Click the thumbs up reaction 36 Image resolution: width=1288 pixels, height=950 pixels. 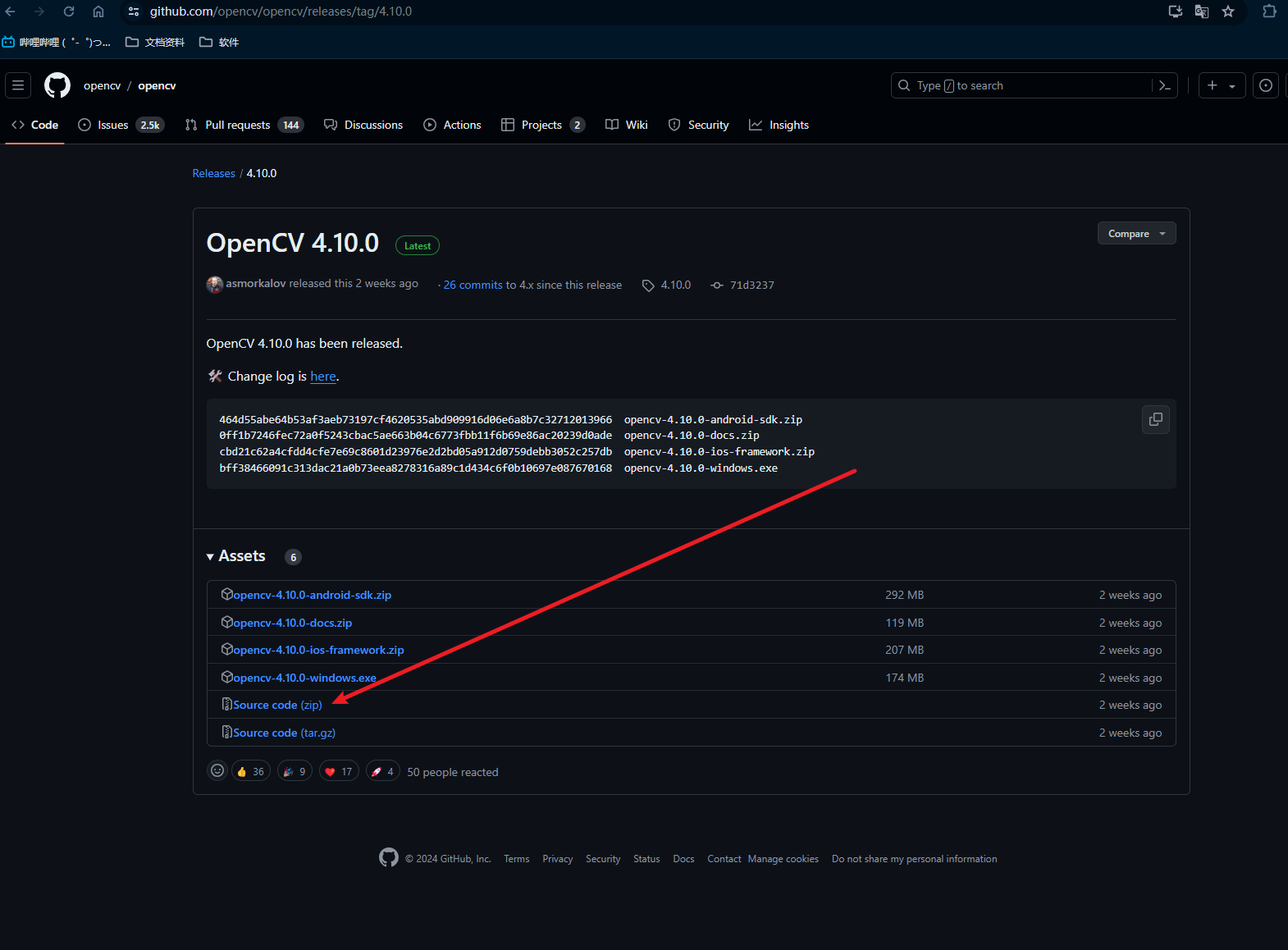(251, 771)
